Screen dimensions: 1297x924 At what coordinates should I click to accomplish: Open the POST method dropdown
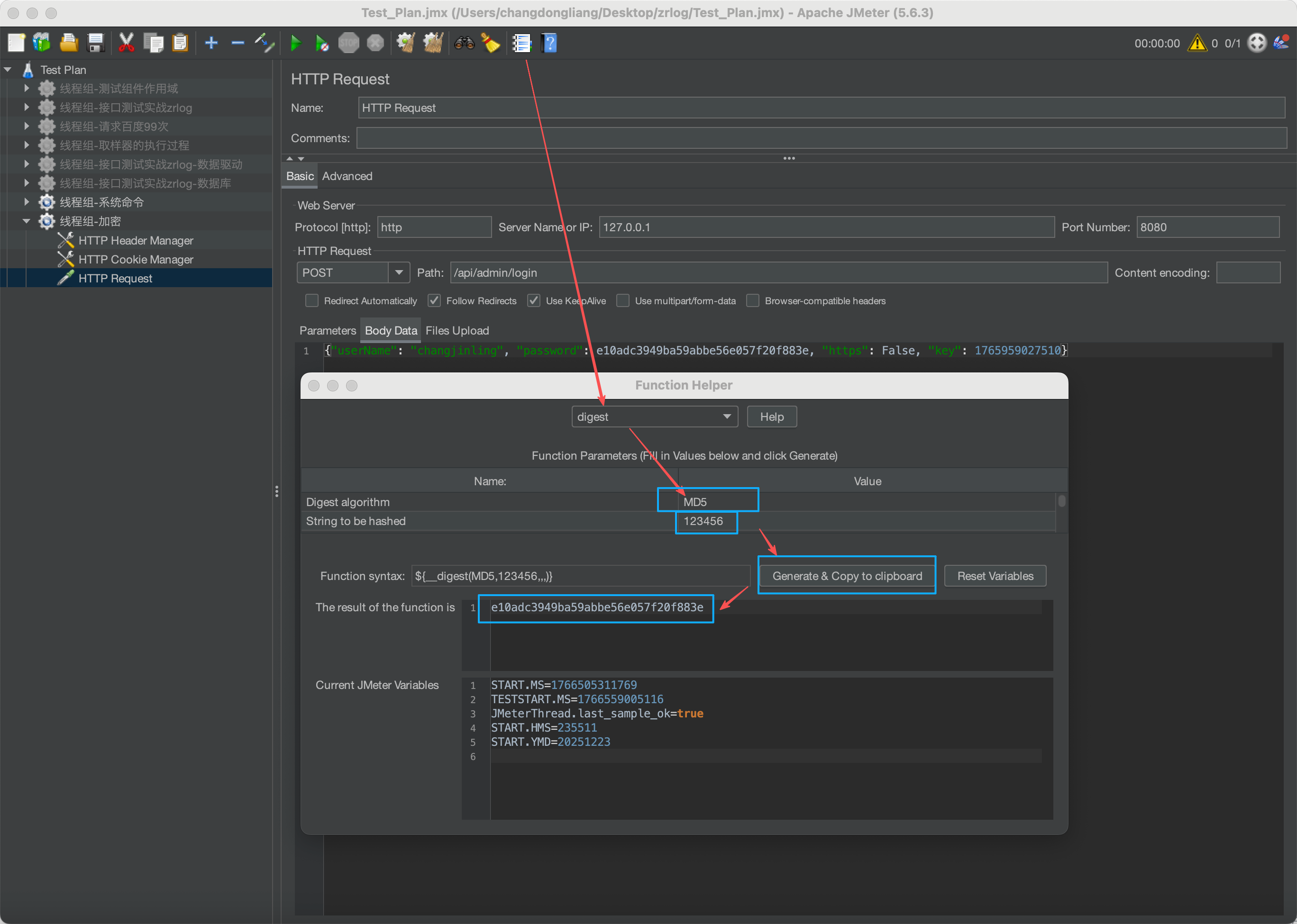pyautogui.click(x=399, y=272)
